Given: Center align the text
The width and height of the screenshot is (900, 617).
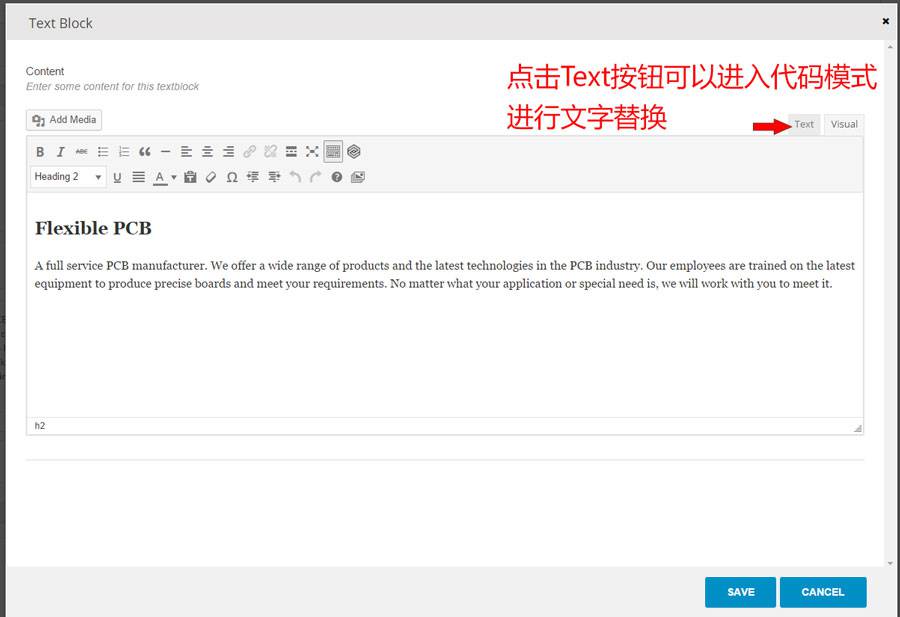Looking at the screenshot, I should pyautogui.click(x=208, y=152).
